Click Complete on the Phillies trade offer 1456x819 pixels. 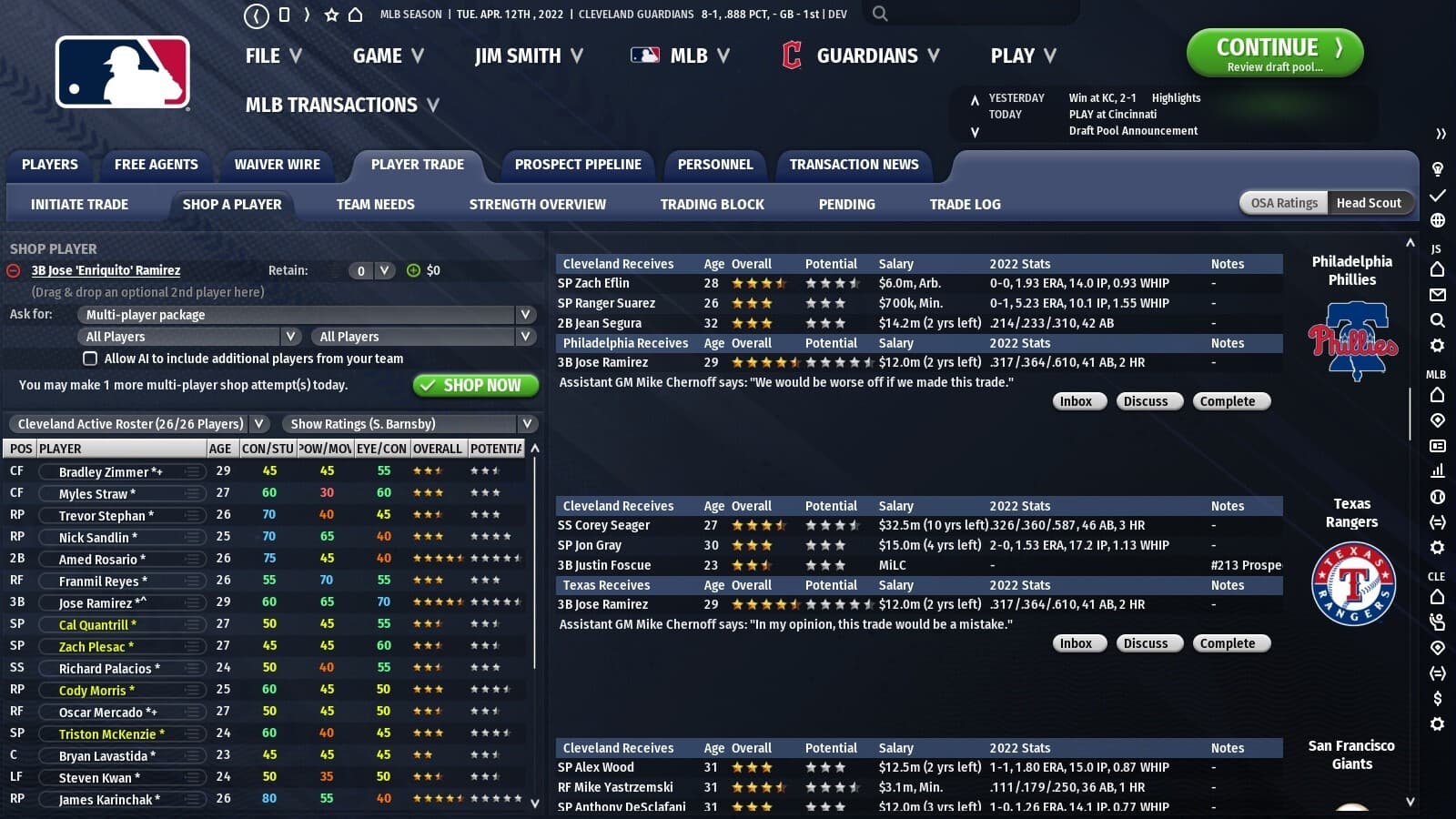(x=1231, y=401)
